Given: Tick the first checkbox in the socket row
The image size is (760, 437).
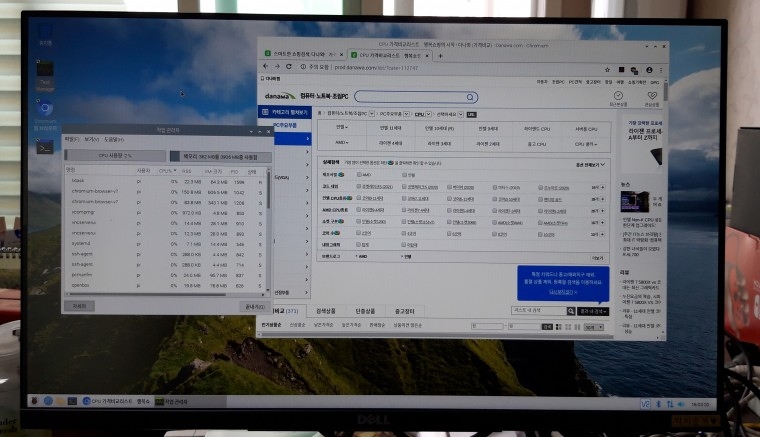Looking at the screenshot, I should coord(359,221).
